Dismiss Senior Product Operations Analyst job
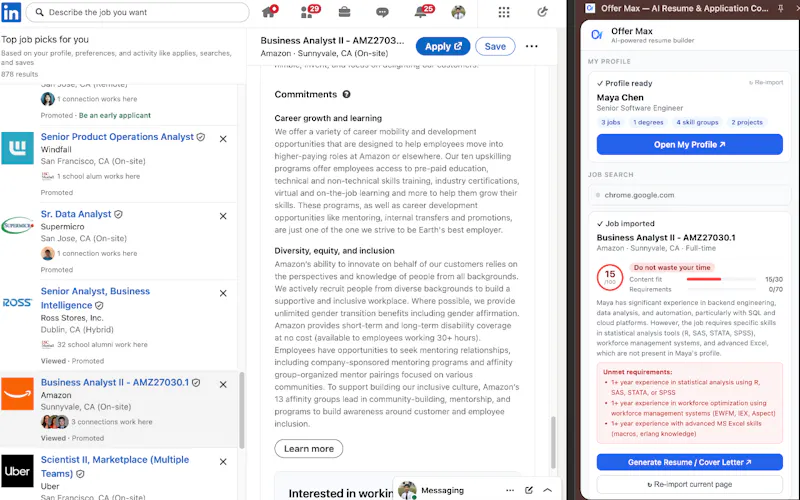 click(223, 139)
